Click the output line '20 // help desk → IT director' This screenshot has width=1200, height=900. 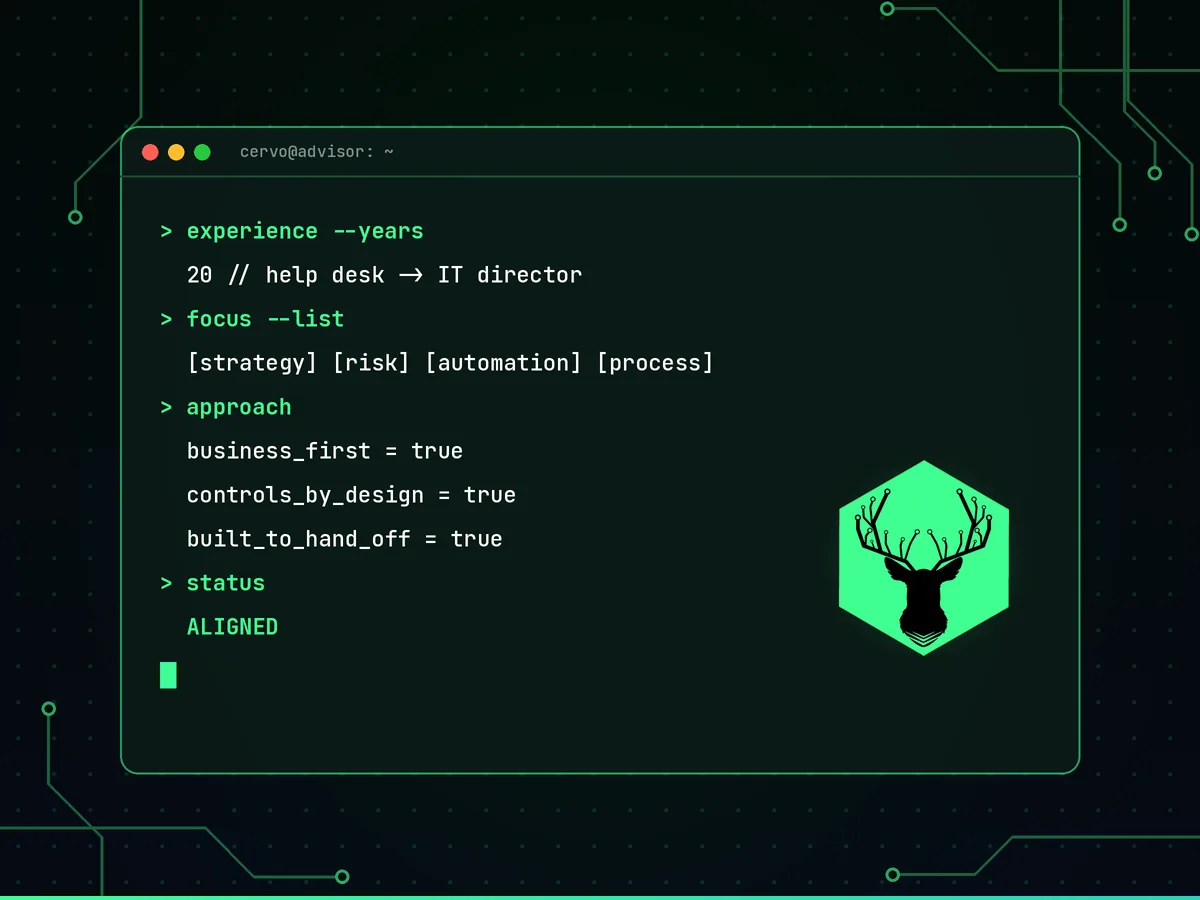(x=384, y=275)
